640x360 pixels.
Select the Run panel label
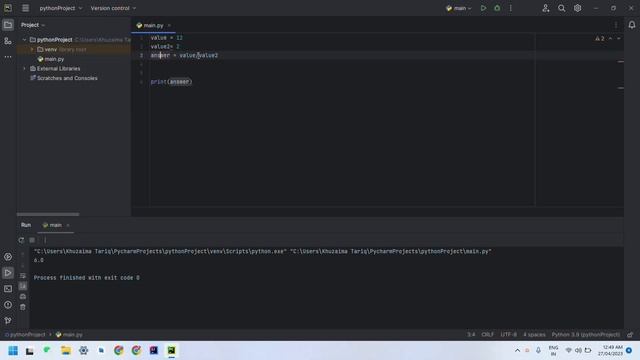point(26,225)
